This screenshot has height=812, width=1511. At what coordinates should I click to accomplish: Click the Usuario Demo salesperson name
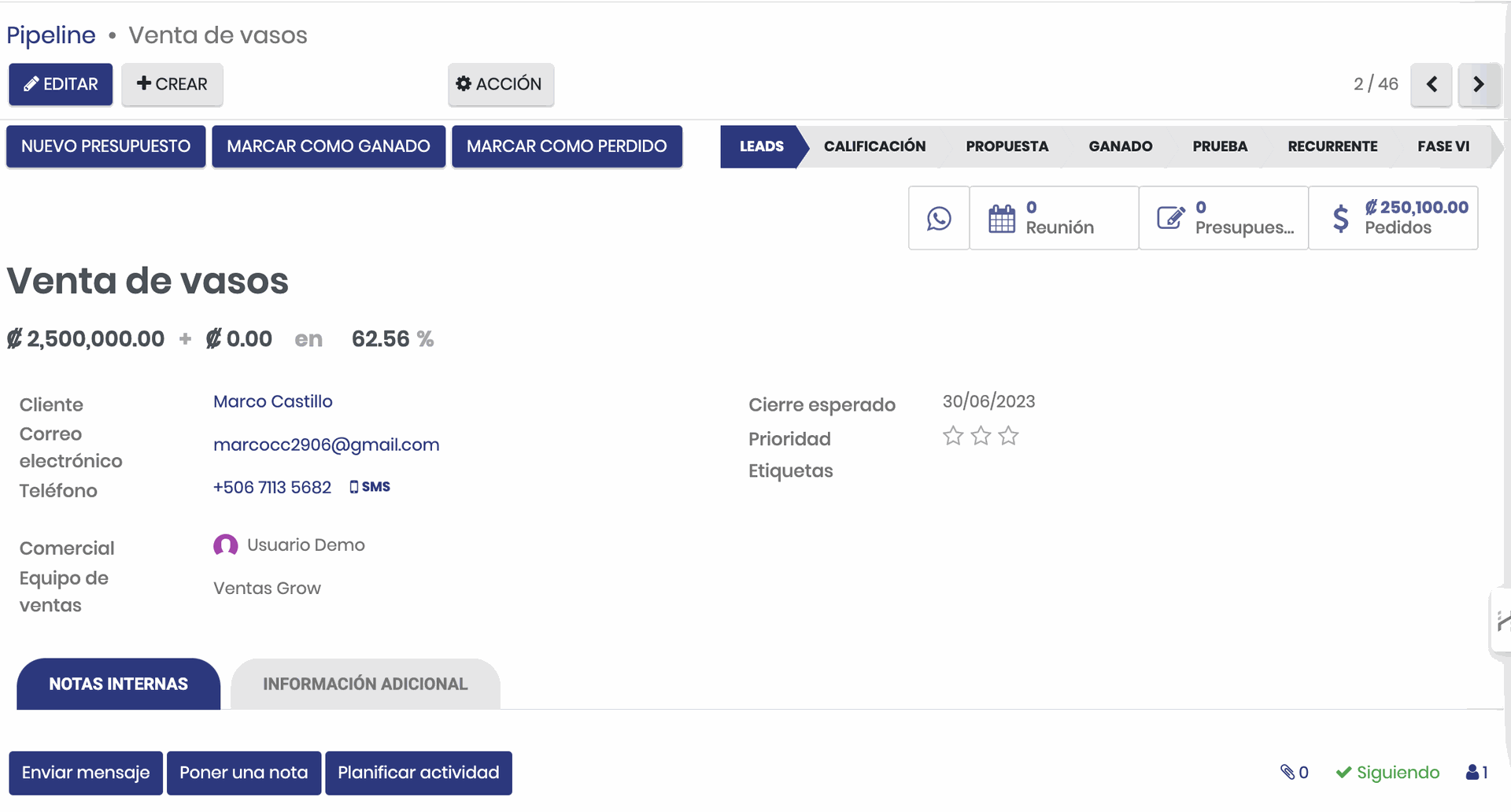click(x=306, y=545)
